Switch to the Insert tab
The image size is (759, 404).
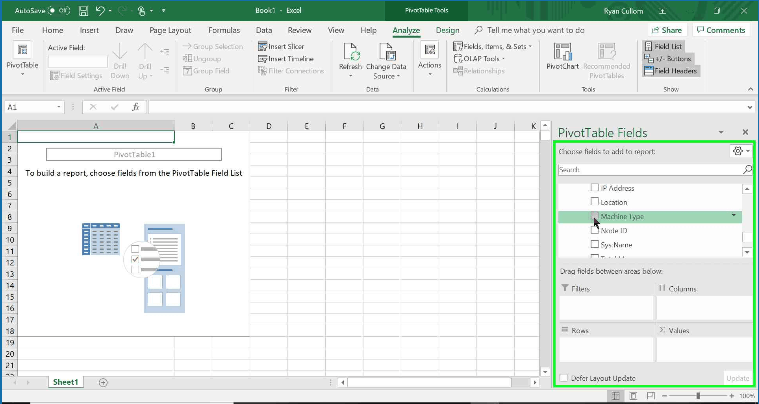pos(89,30)
